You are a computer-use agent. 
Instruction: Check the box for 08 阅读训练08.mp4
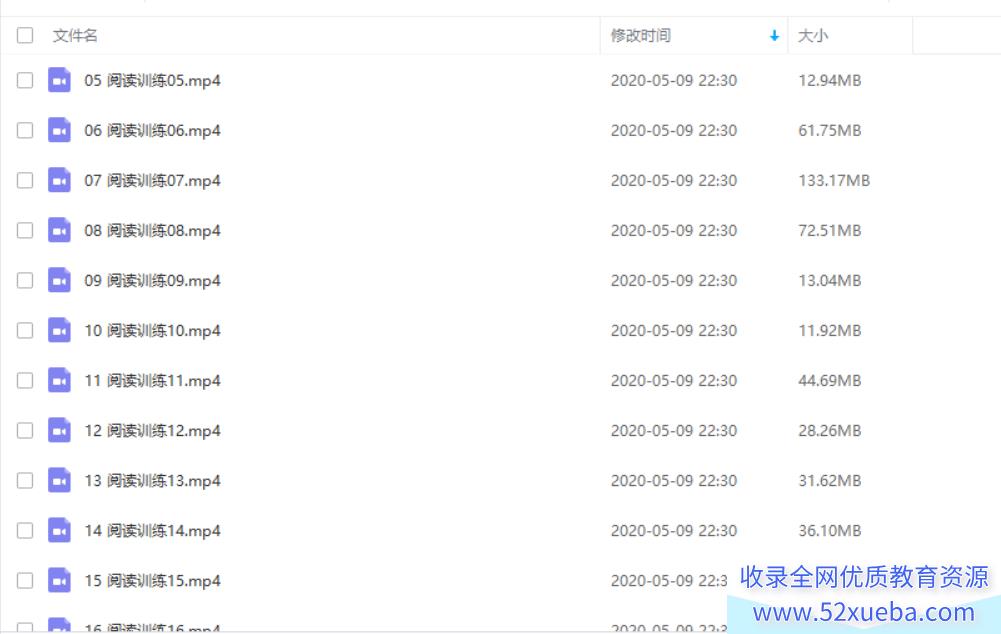click(25, 230)
